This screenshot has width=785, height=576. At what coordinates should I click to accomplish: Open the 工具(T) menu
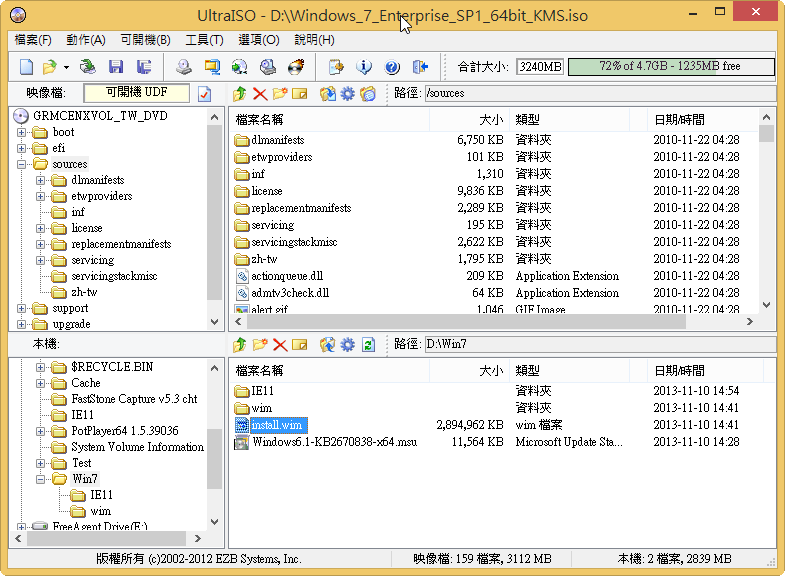(x=204, y=40)
